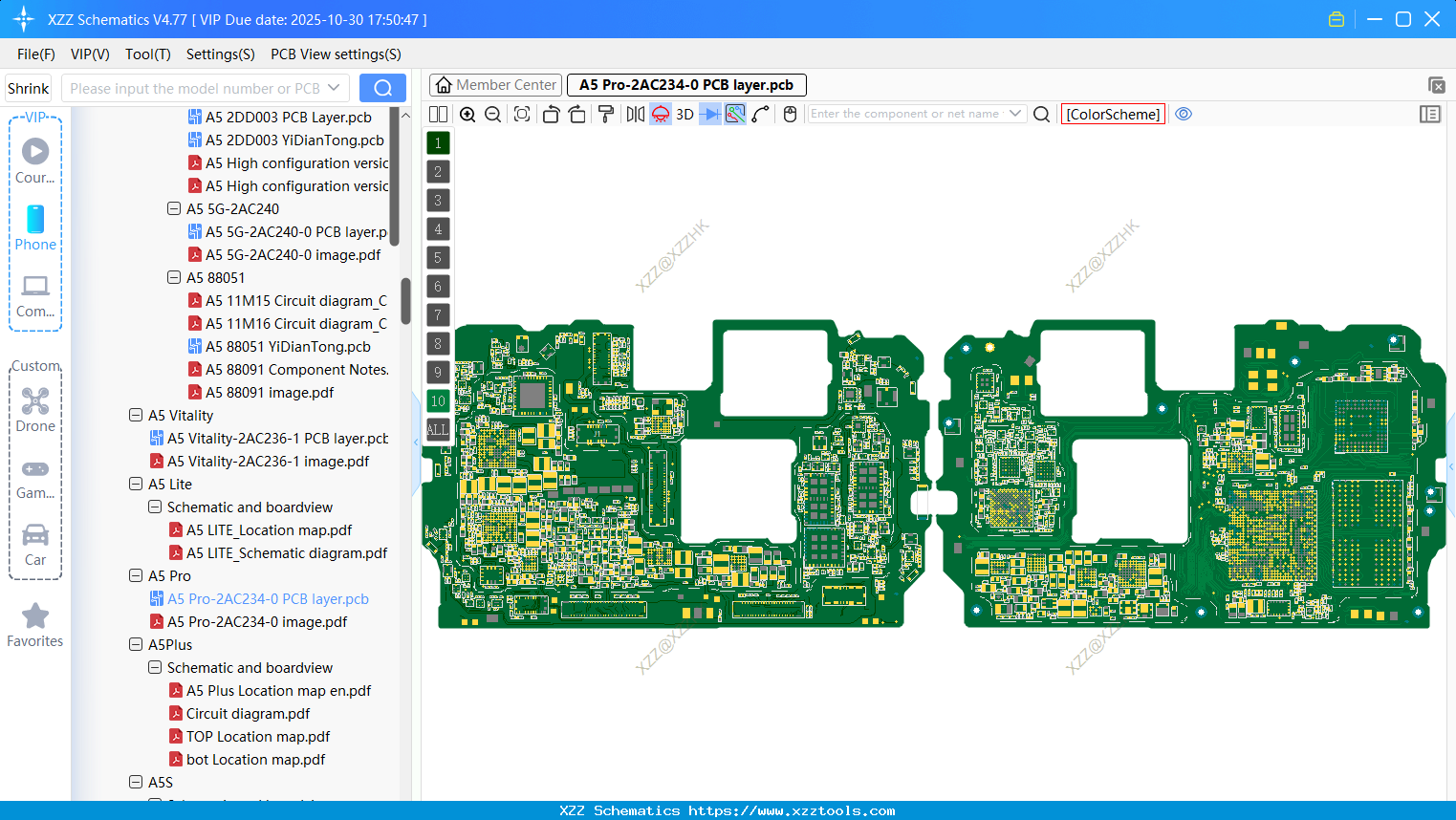1456x820 pixels.
Task: Switch to A5 Pro-2AC234-0 PCB layer tab
Action: (x=686, y=85)
